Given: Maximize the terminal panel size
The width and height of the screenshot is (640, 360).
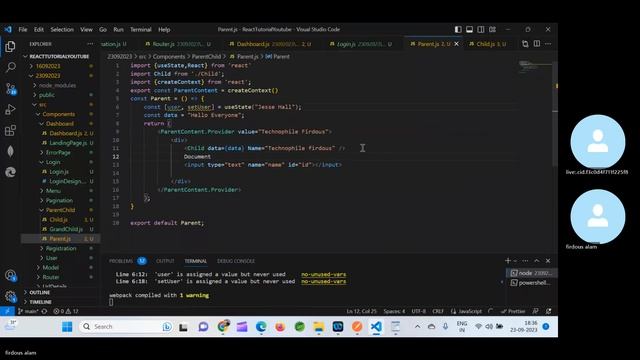Looking at the screenshot, I should click(537, 260).
